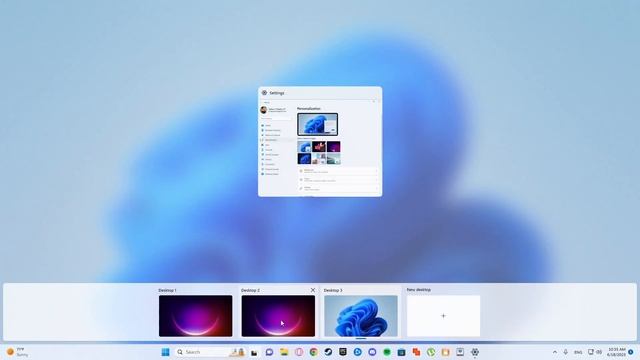Click the taskbar Search box
This screenshot has height=360, width=640.
[x=210, y=352]
